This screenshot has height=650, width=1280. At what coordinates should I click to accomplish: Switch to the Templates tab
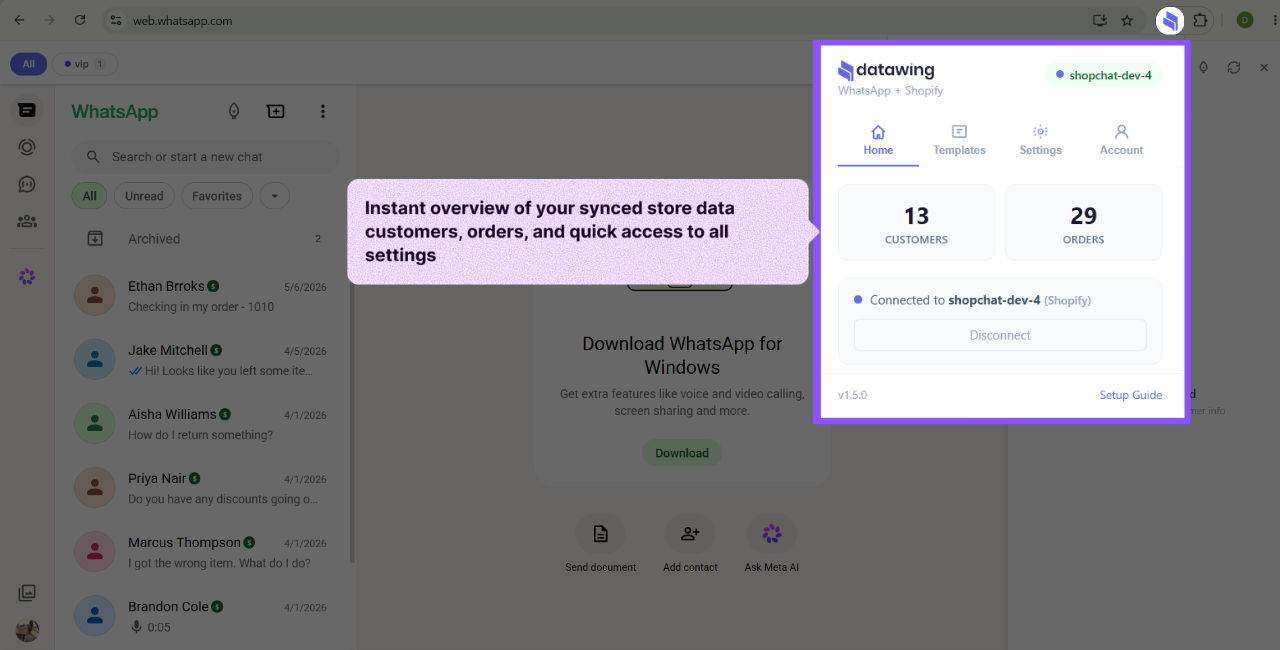959,140
